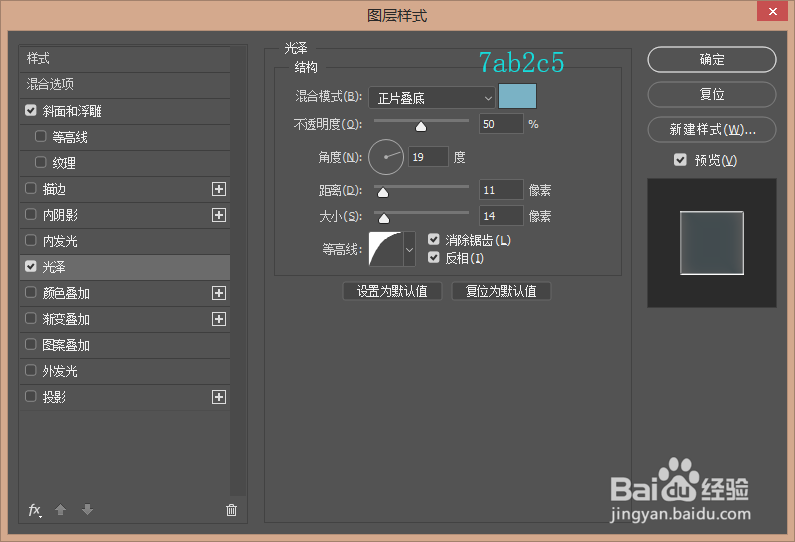Close the 图层样式 dialog

[772, 11]
